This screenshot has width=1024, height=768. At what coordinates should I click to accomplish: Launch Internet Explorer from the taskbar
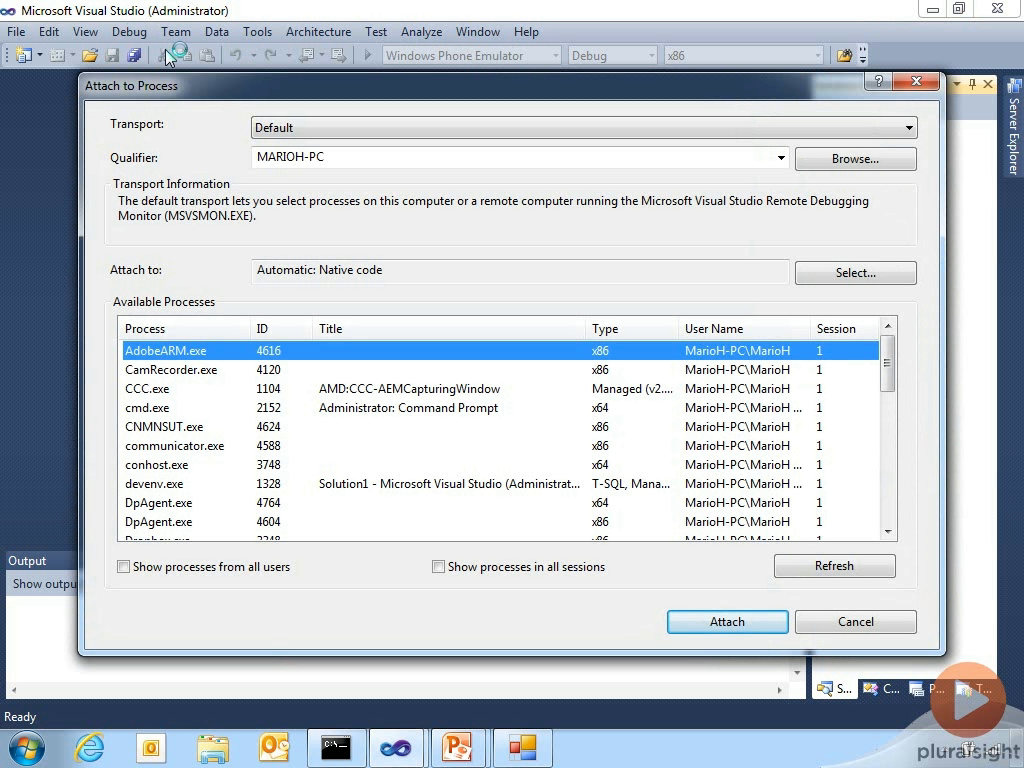click(x=89, y=748)
